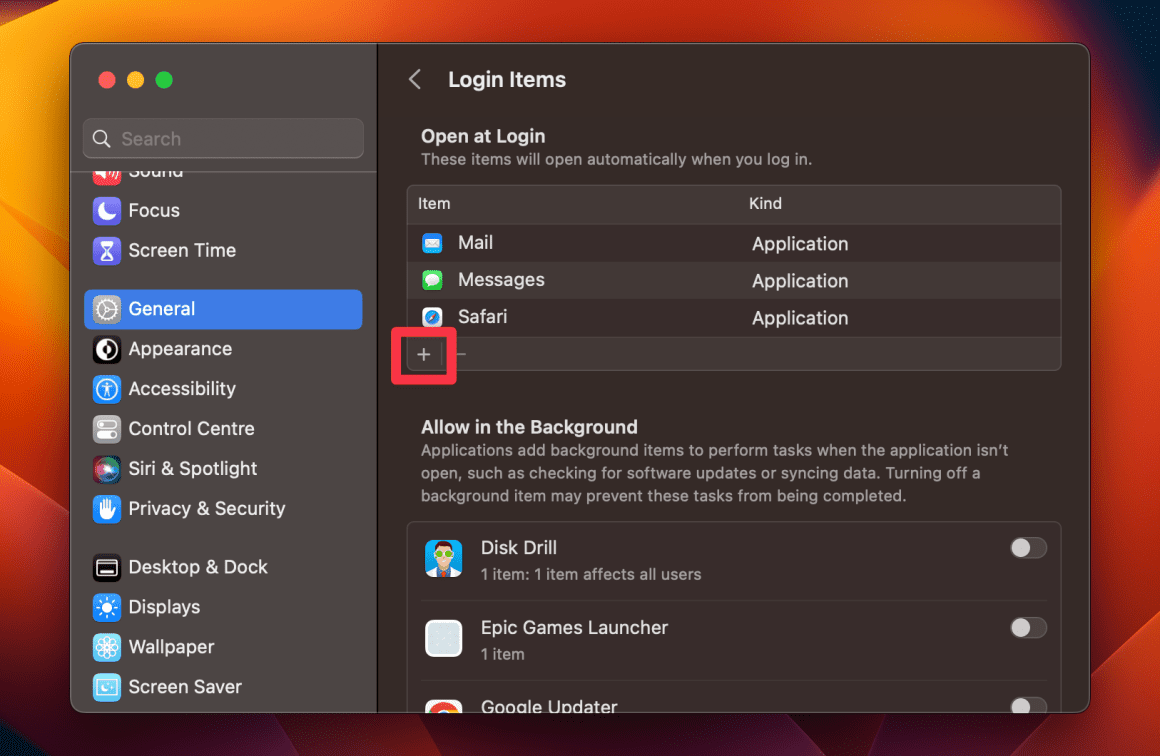Click the back chevron to leave Login Items

tap(414, 79)
